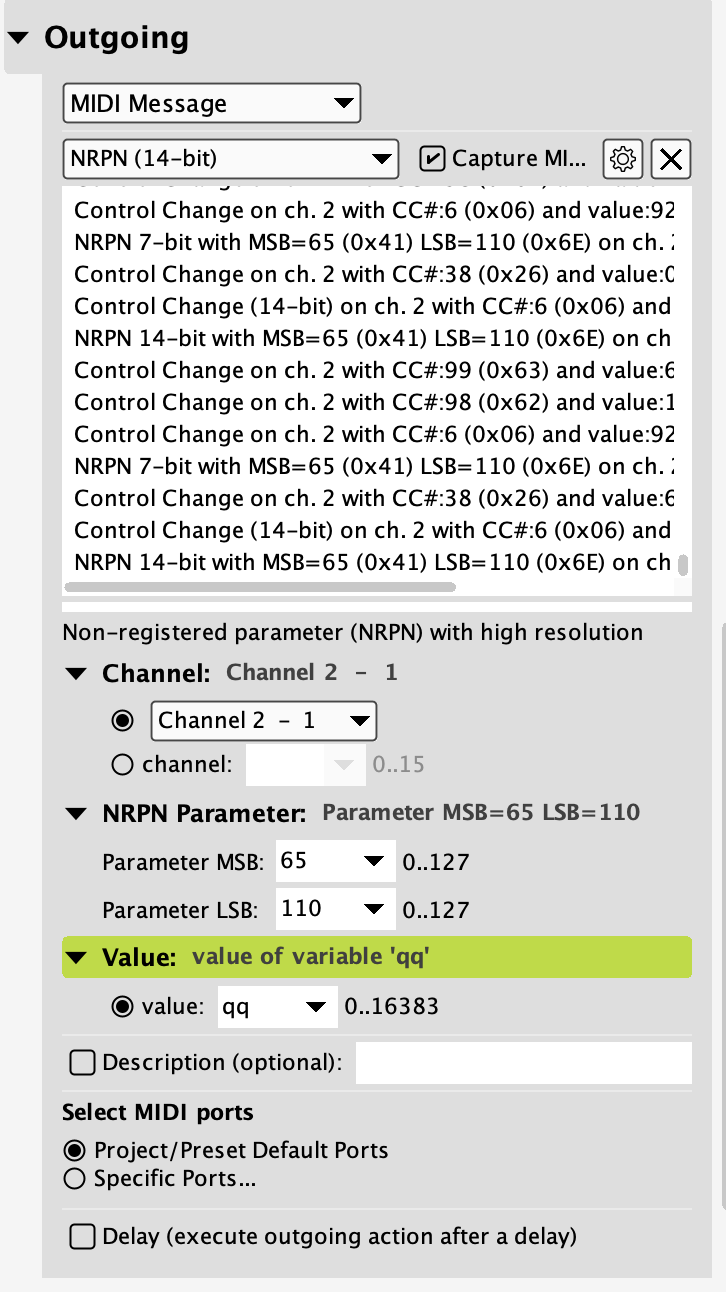
Task: Select the custom channel radio button
Action: [x=123, y=765]
